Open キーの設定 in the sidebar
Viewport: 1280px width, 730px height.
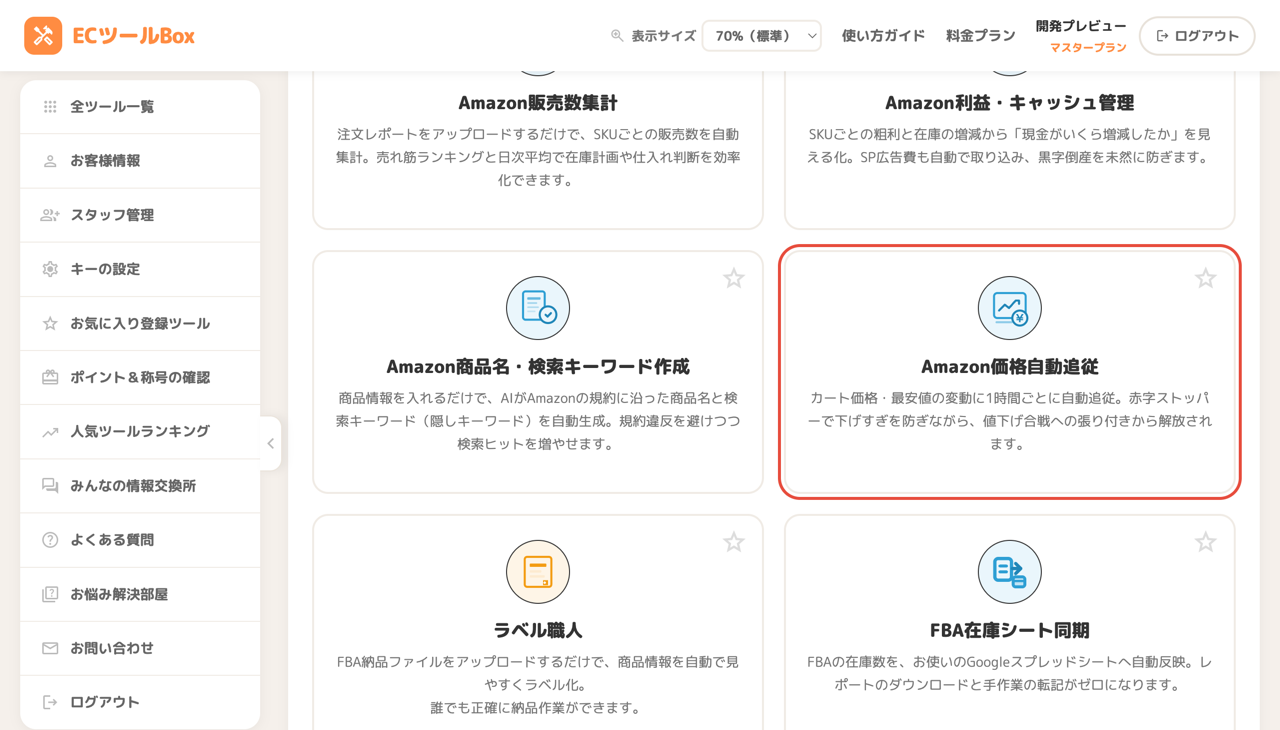tap(140, 269)
